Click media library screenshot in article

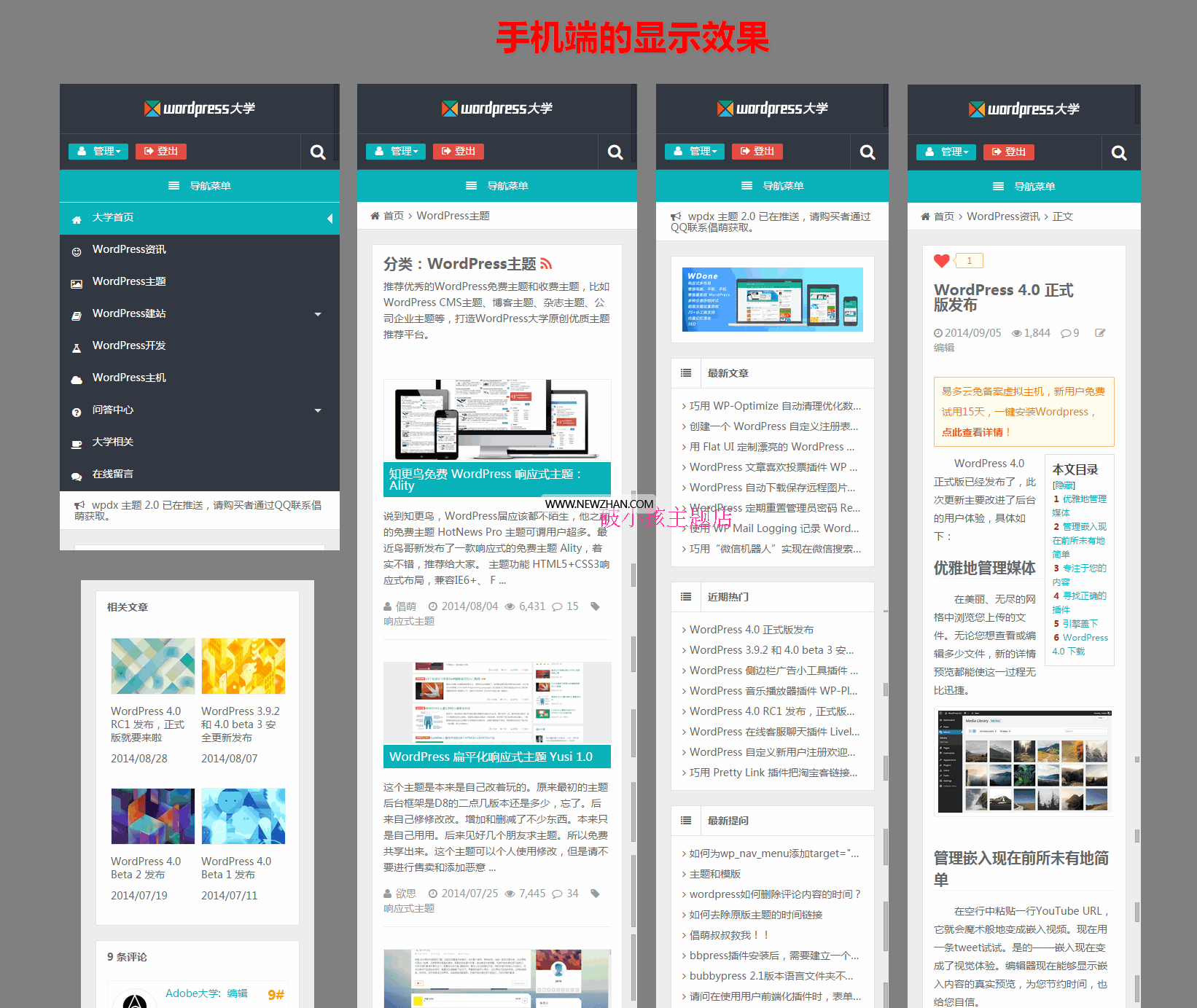click(x=1024, y=760)
